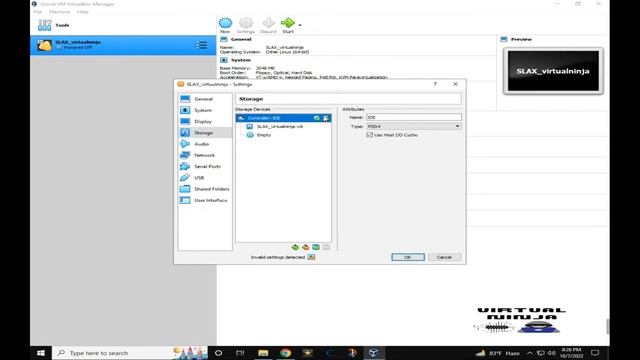Click New machine toolbar icon in VirtualBox Manager

(x=225, y=25)
